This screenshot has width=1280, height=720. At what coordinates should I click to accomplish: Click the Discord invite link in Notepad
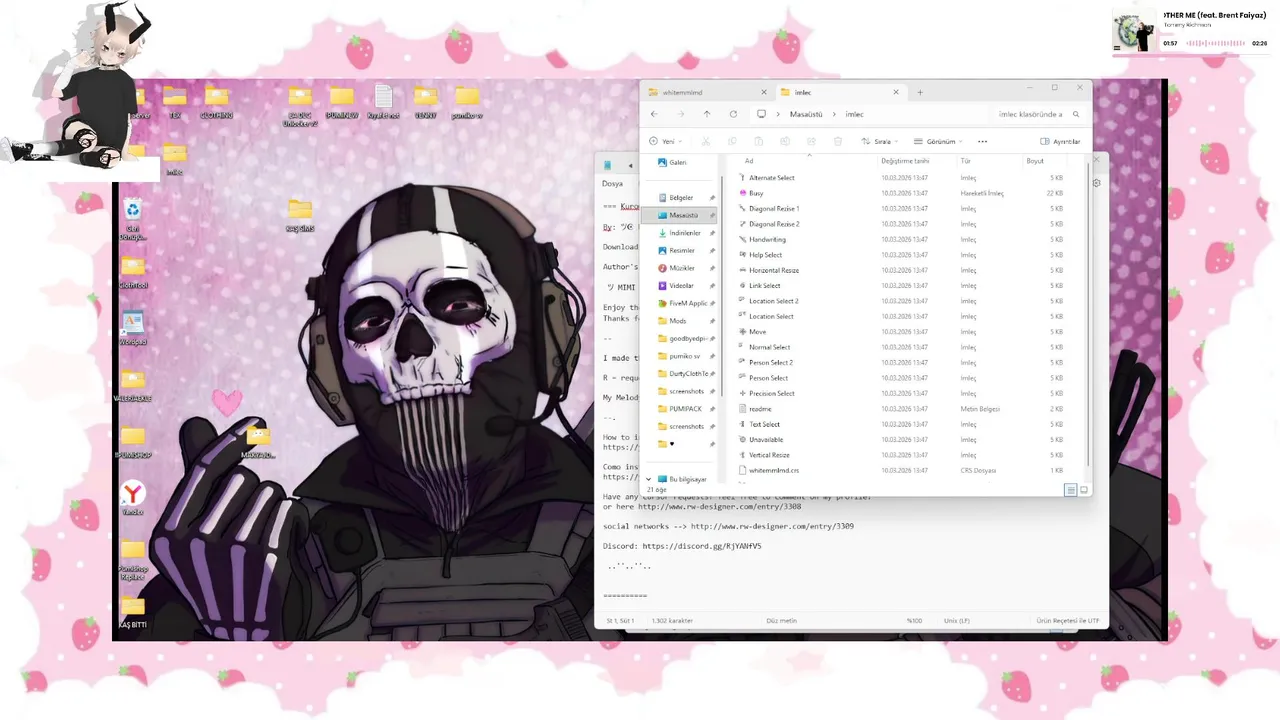pyautogui.click(x=702, y=546)
